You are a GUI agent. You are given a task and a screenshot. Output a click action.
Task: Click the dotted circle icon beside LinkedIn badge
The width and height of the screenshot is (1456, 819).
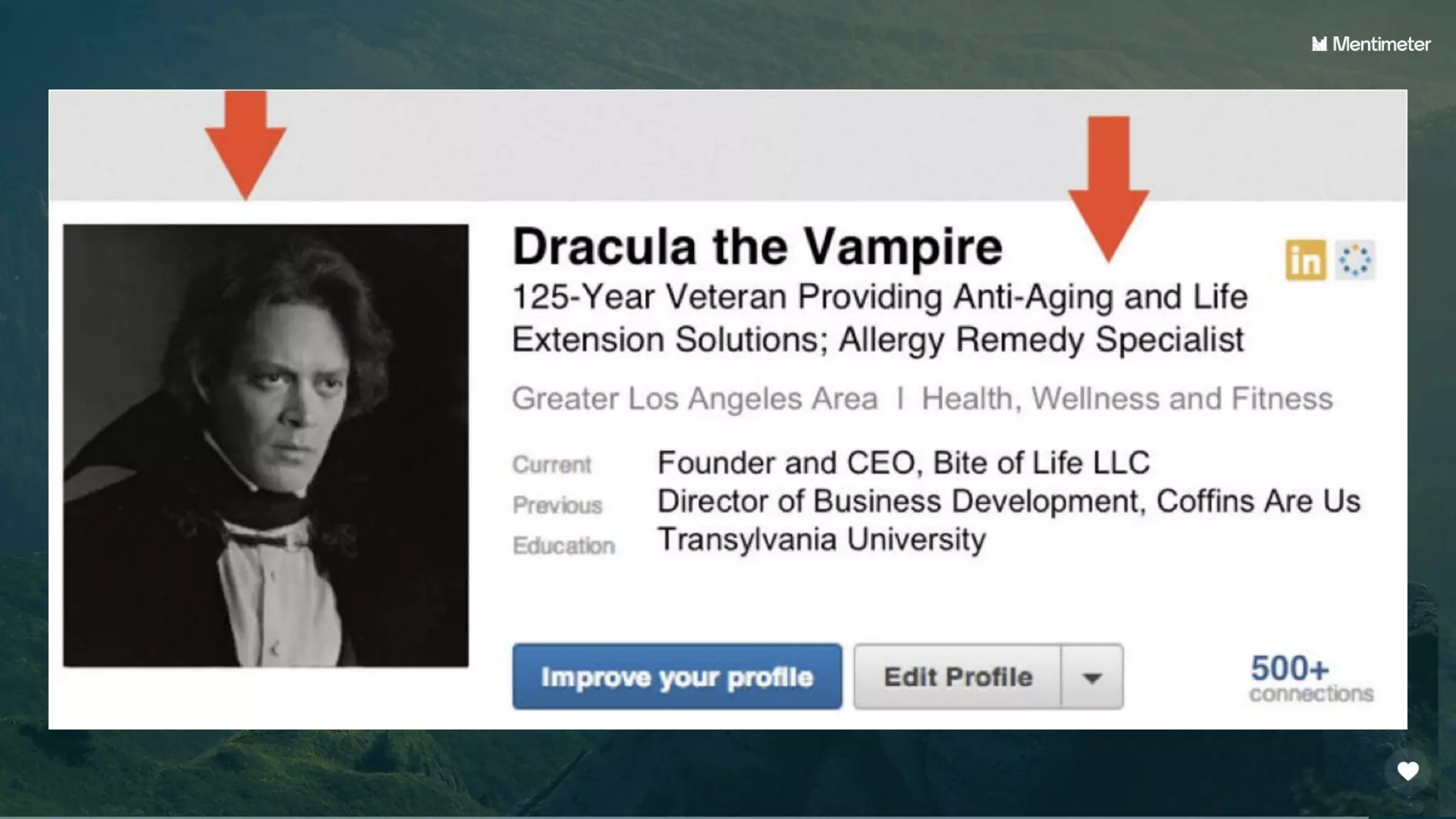pos(1354,260)
